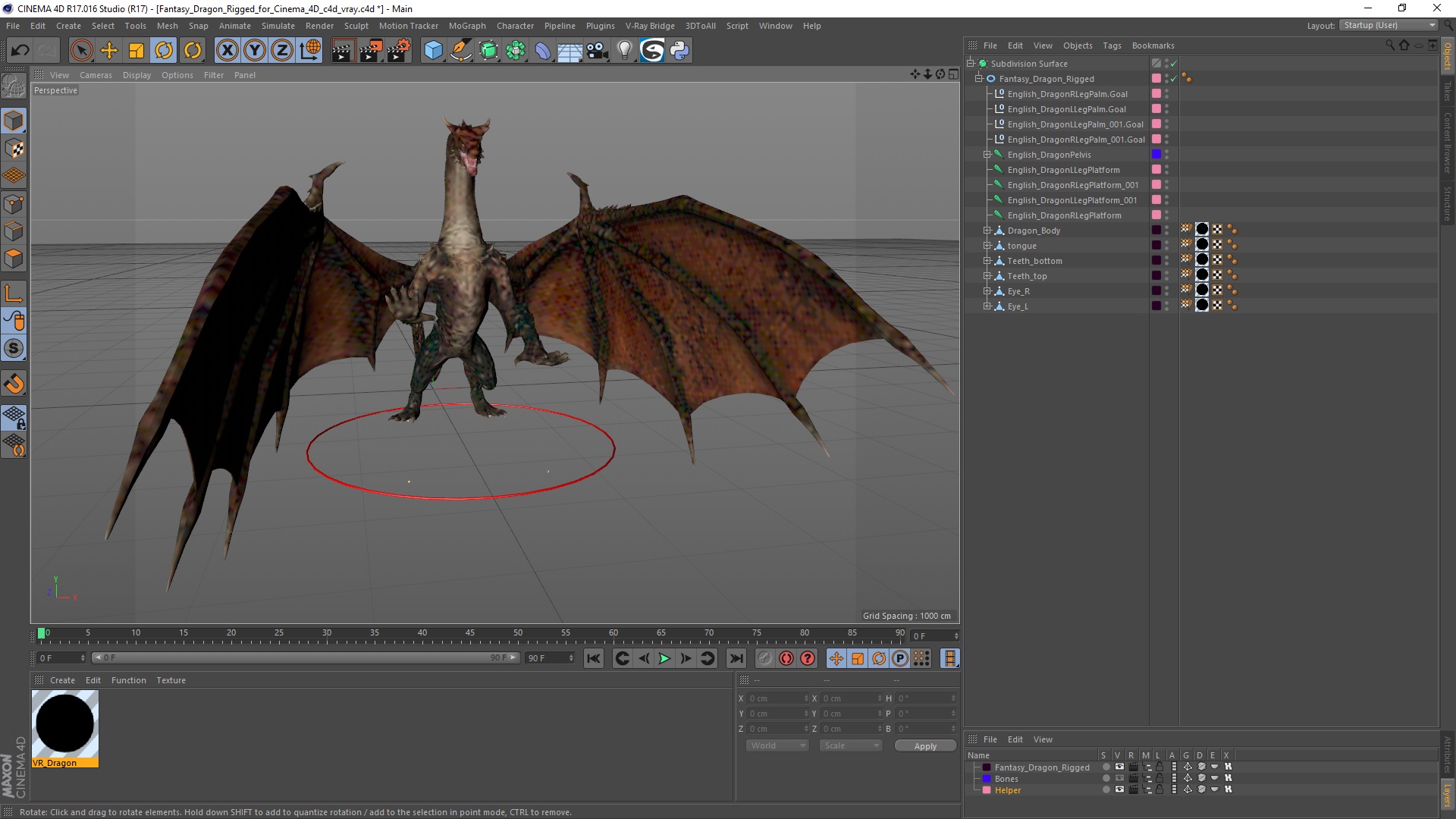Open the Layout Startup dropdown

coord(1389,25)
